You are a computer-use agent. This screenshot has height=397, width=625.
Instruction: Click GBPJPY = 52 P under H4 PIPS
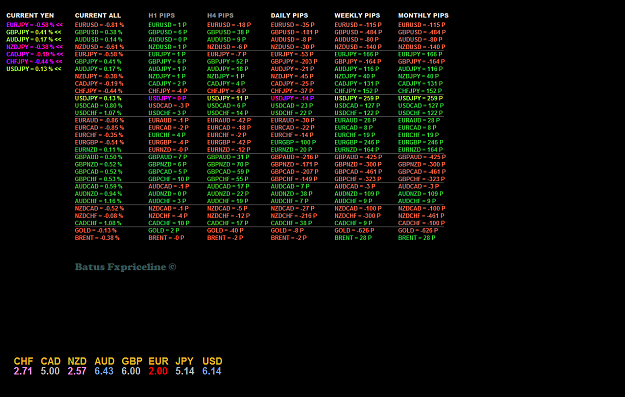[228, 61]
